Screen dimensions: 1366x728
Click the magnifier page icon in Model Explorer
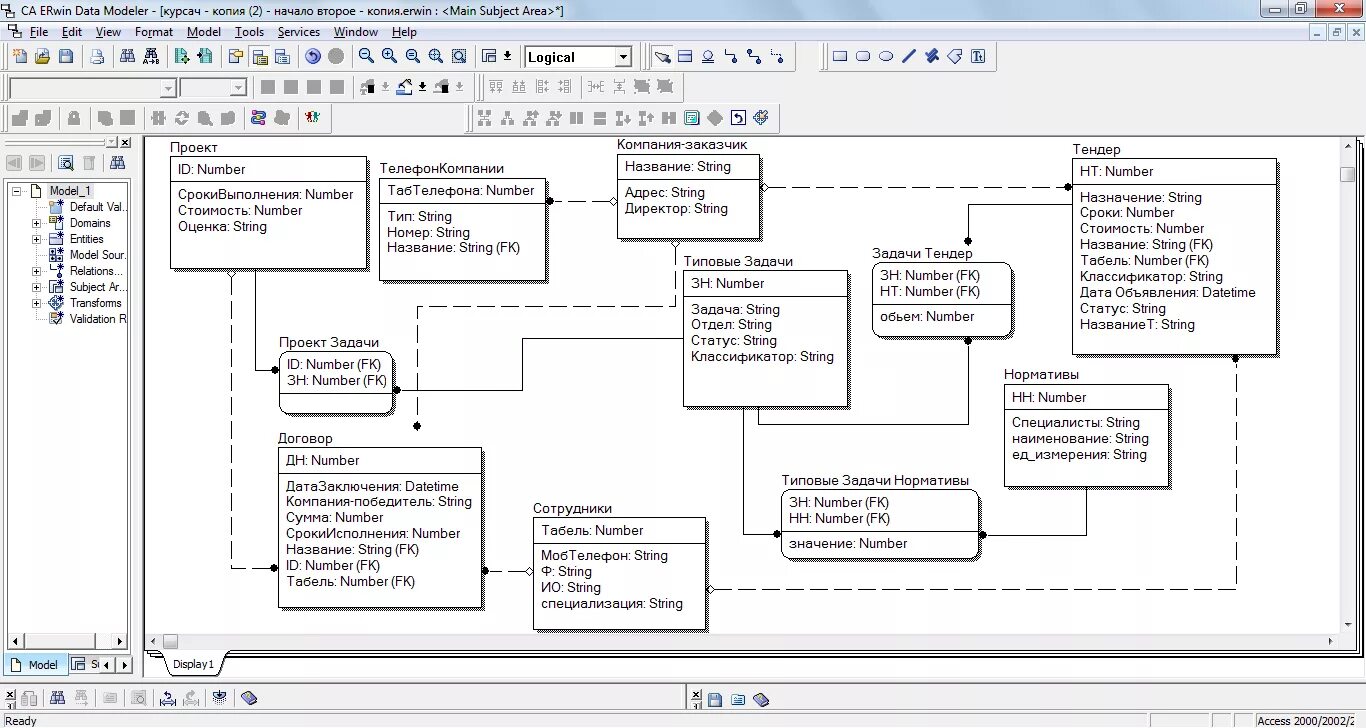66,163
